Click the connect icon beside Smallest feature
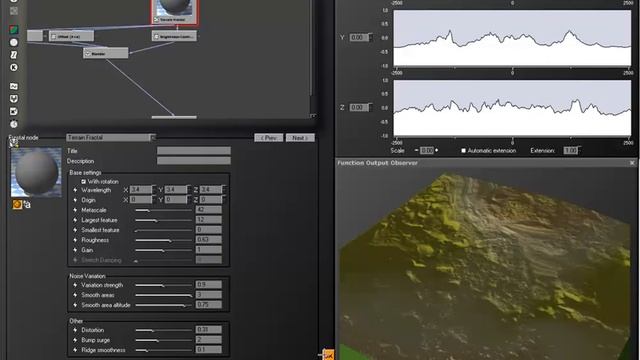The image size is (640, 360). [75, 230]
